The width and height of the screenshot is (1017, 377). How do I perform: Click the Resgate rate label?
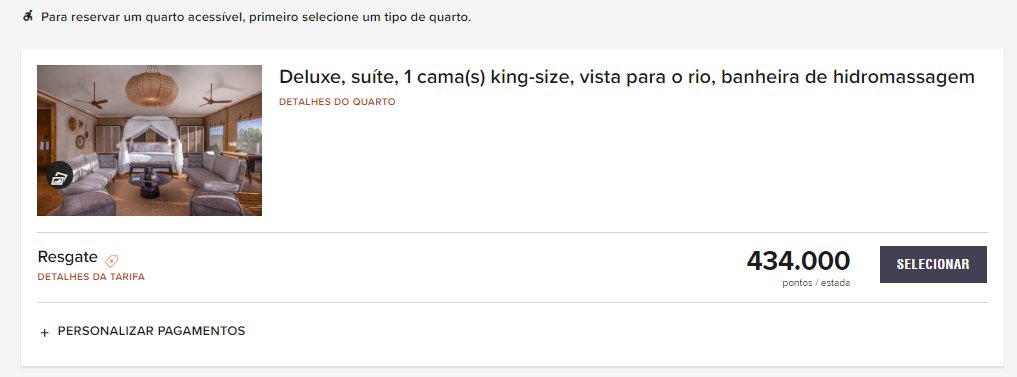67,257
